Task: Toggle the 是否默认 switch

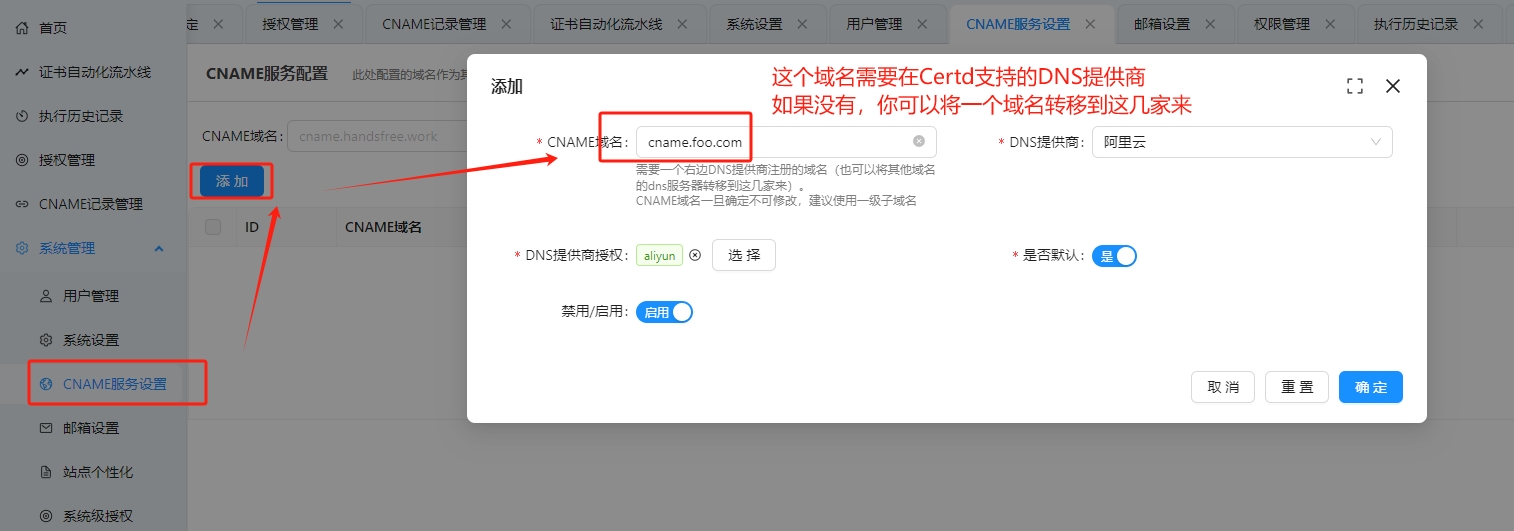Action: point(1114,256)
